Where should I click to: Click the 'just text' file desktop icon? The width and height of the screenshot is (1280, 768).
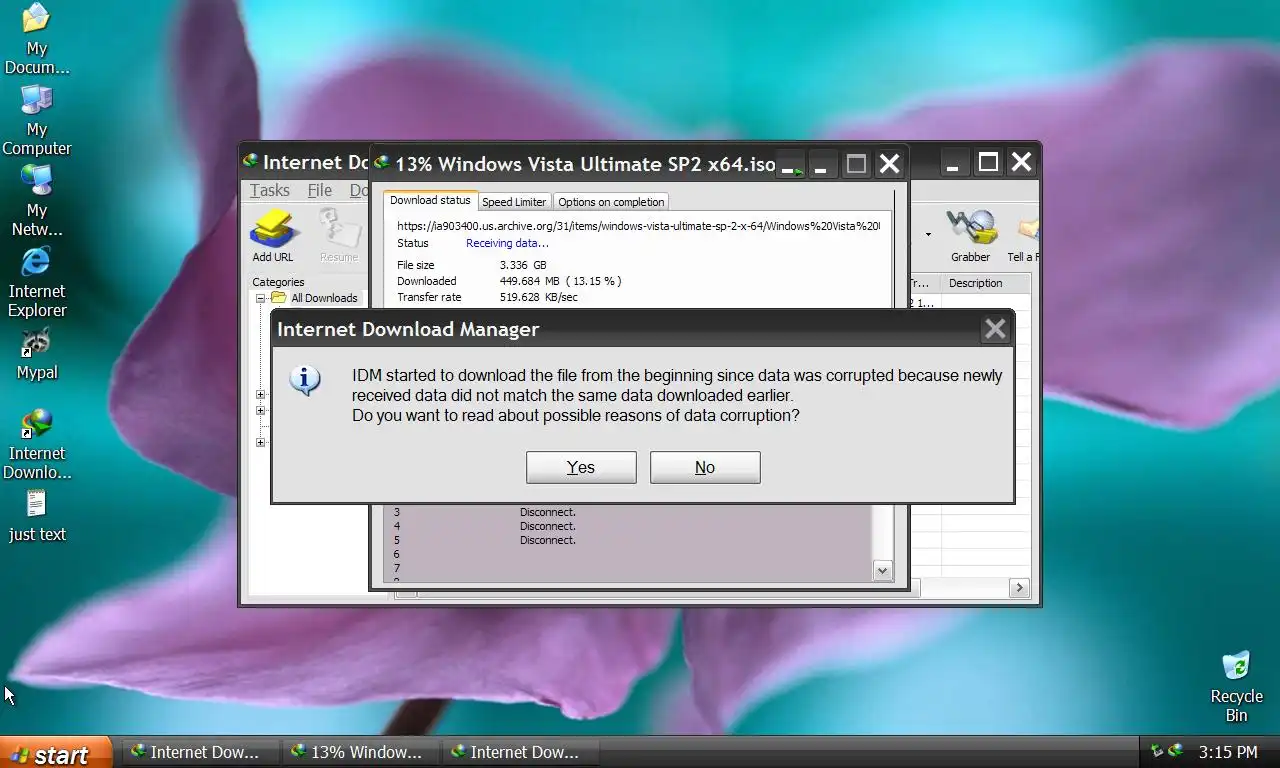tap(37, 516)
